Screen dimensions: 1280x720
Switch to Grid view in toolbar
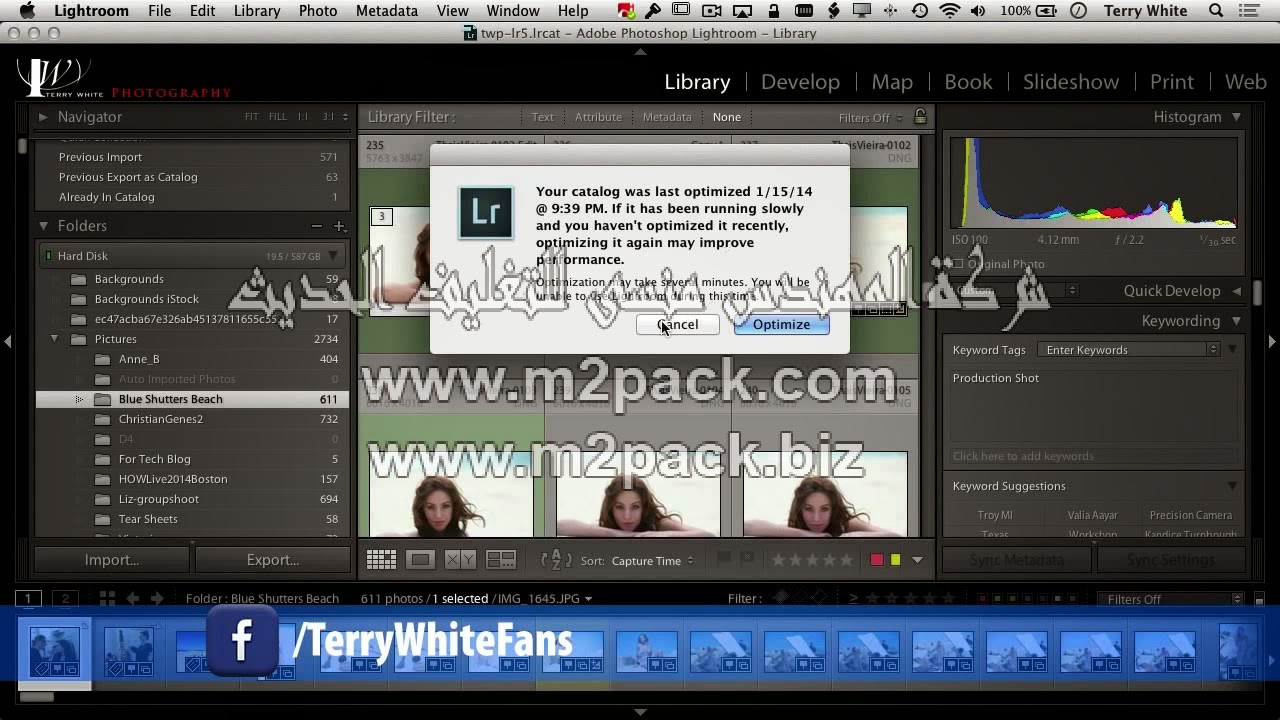(x=381, y=560)
